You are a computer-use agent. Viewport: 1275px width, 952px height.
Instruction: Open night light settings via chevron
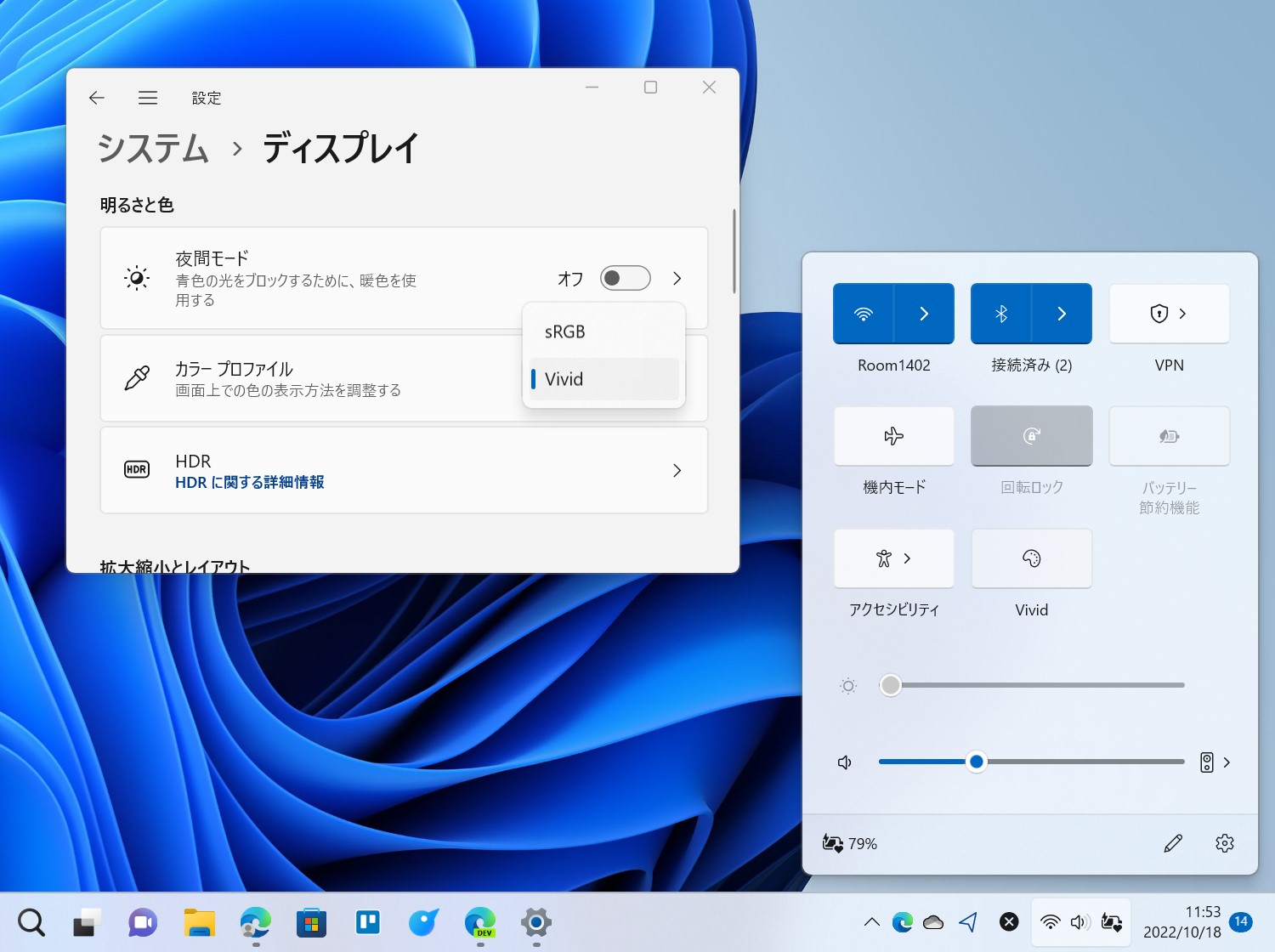677,278
